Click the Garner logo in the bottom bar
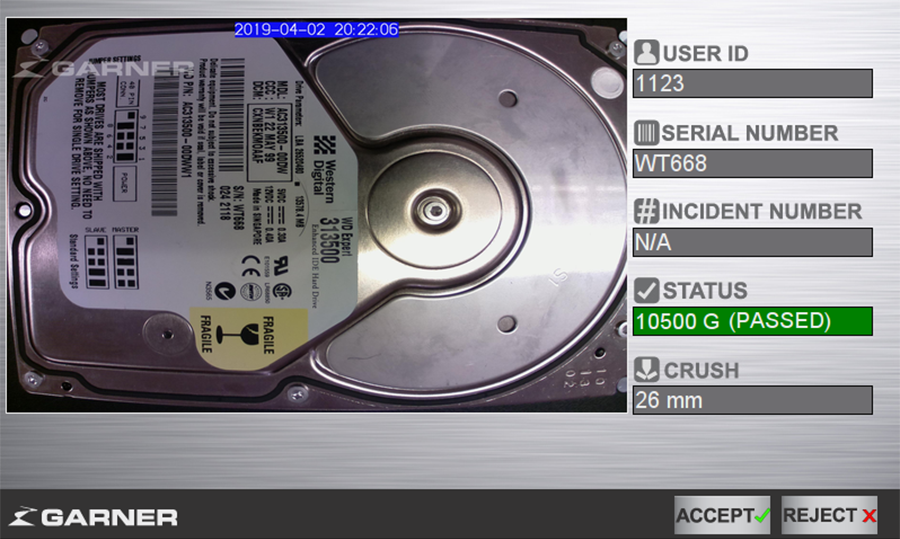The width and height of the screenshot is (900, 539). point(93,517)
